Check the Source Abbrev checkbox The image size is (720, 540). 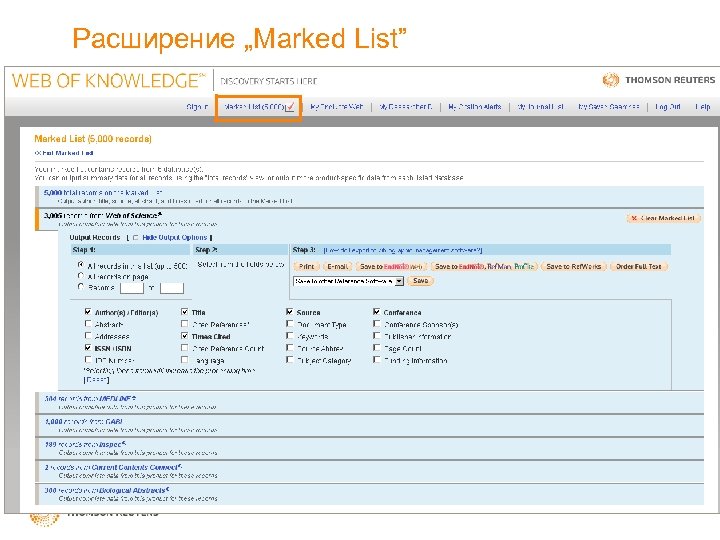(290, 348)
